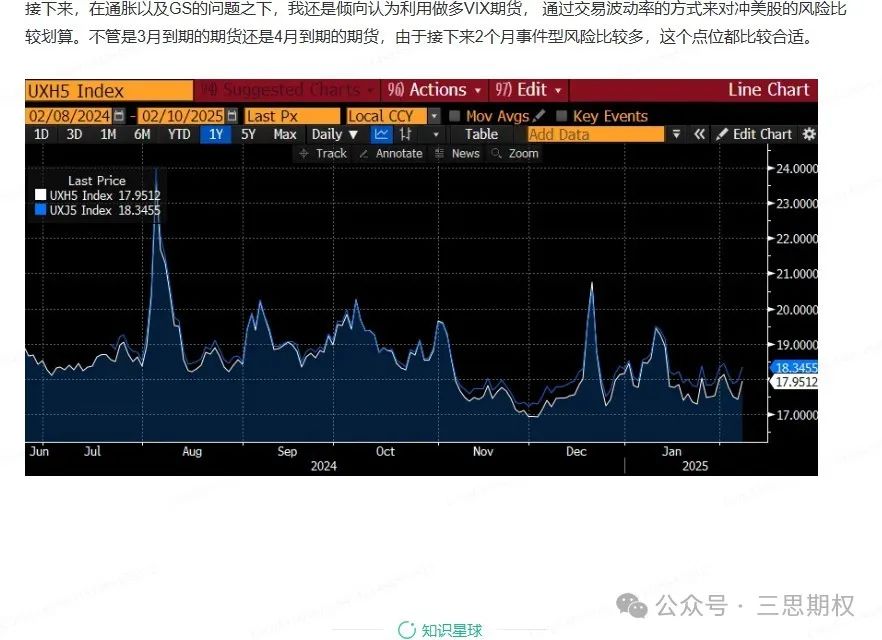Viewport: 882px width, 640px height.
Task: Click the Add Data input field
Action: pos(596,134)
